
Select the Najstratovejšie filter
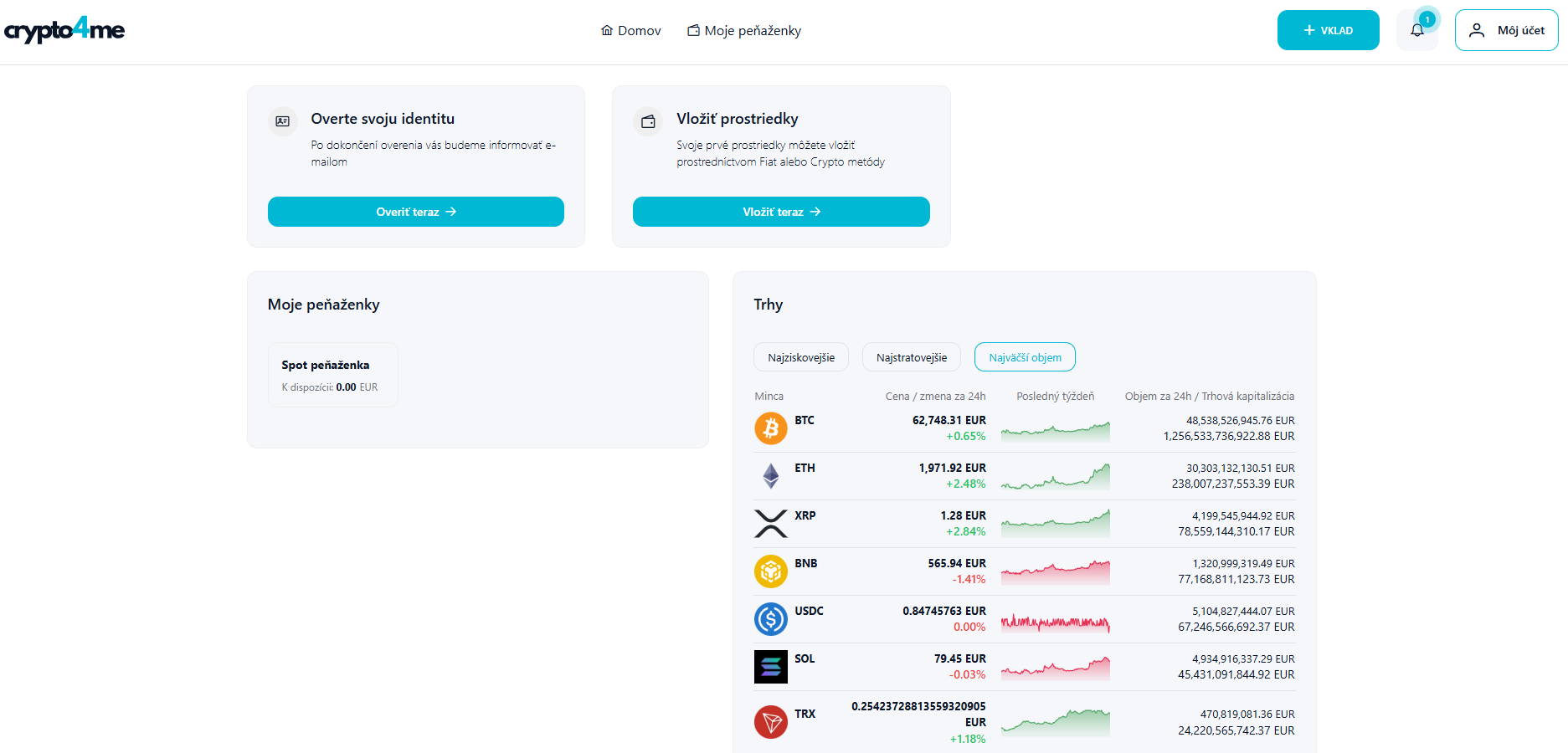click(x=911, y=357)
